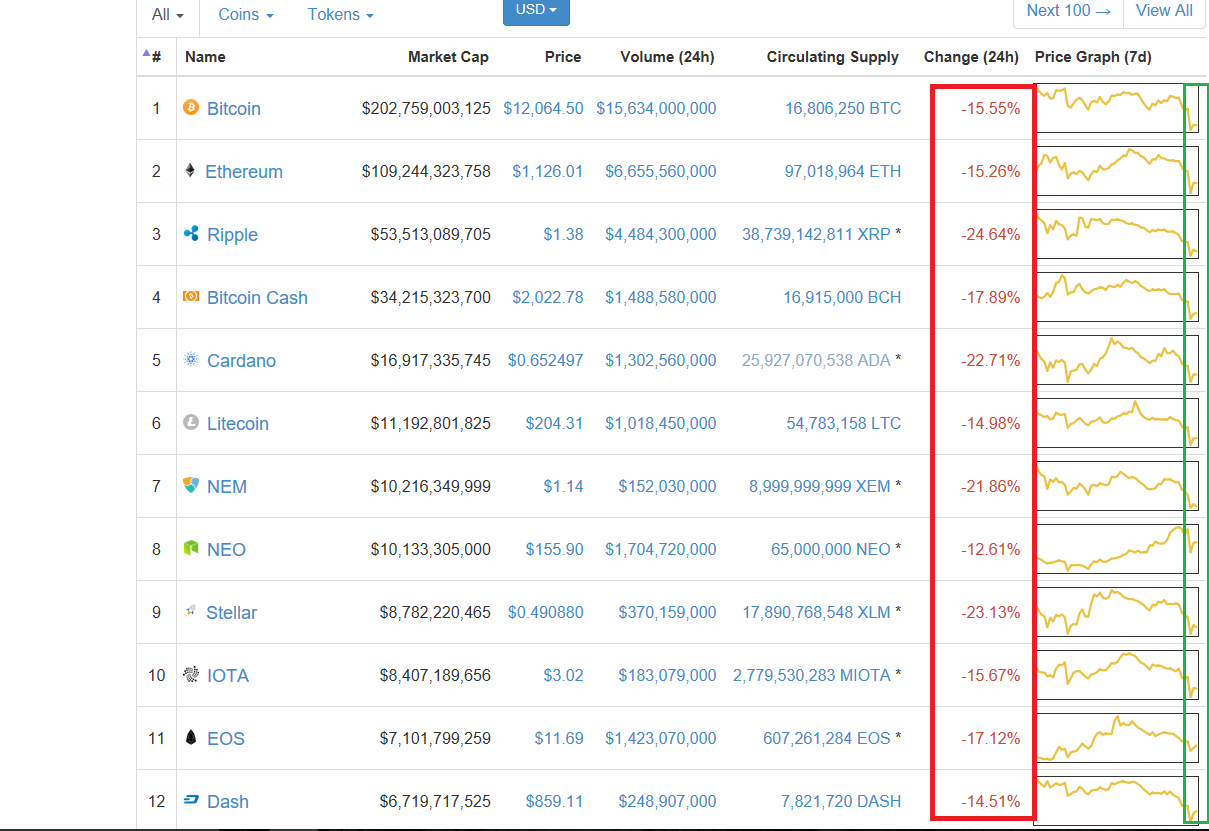
Task: Click NEO volume $1,704,720,000
Action: tap(660, 549)
